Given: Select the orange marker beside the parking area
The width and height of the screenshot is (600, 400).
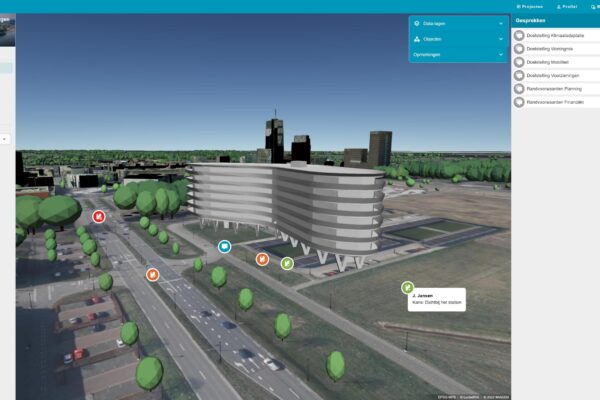Looking at the screenshot, I should coord(262,260).
